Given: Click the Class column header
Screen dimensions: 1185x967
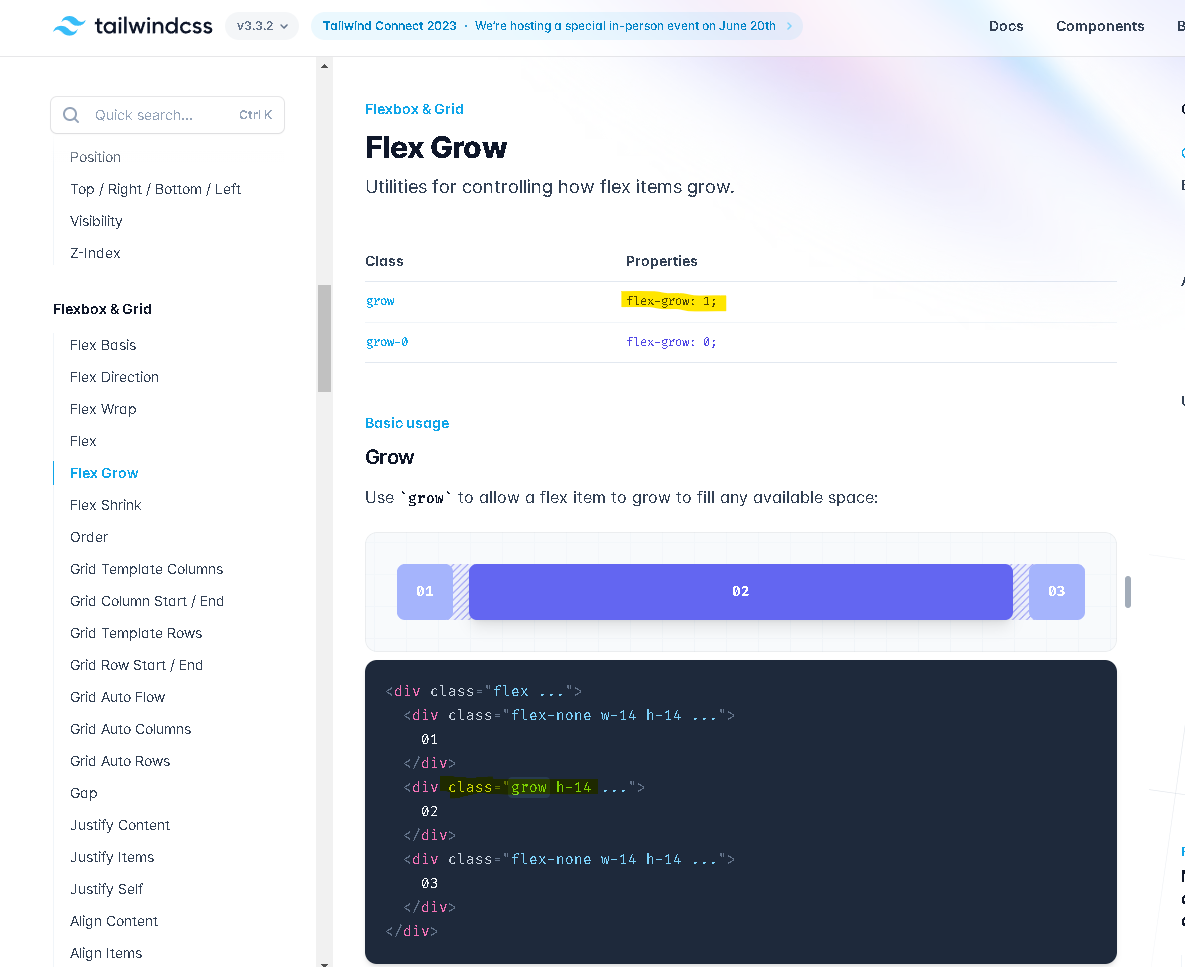Looking at the screenshot, I should [x=384, y=261].
